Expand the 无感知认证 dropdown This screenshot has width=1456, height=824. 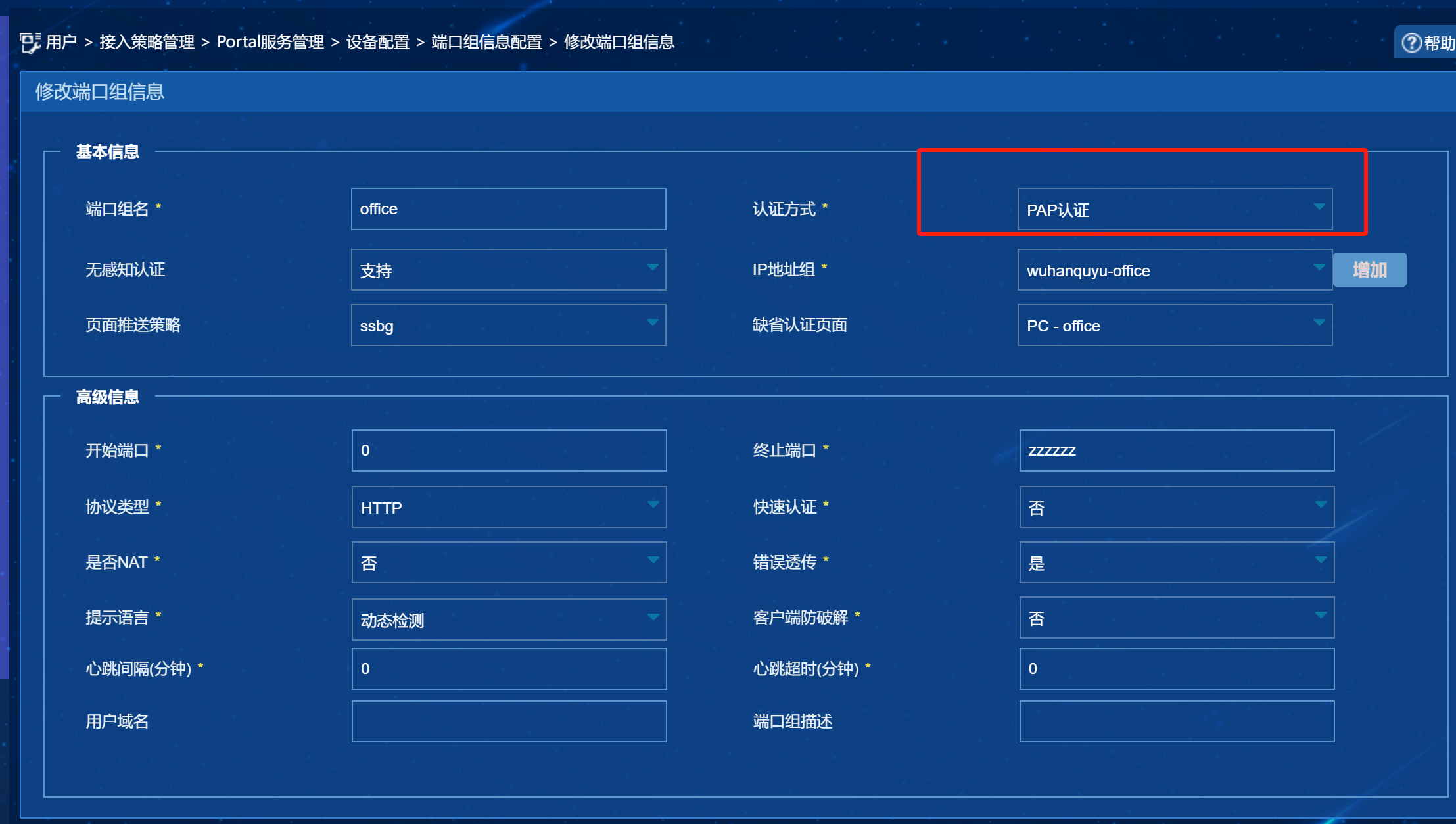[508, 270]
